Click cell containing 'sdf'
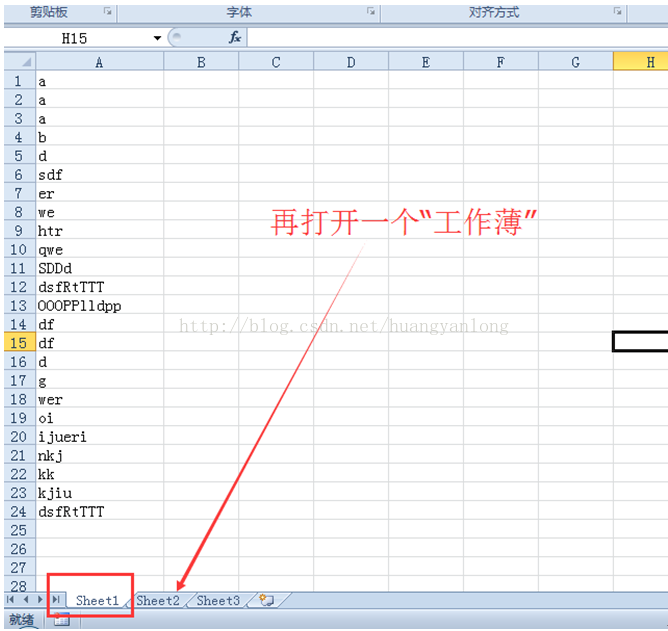The image size is (668, 631). point(100,174)
